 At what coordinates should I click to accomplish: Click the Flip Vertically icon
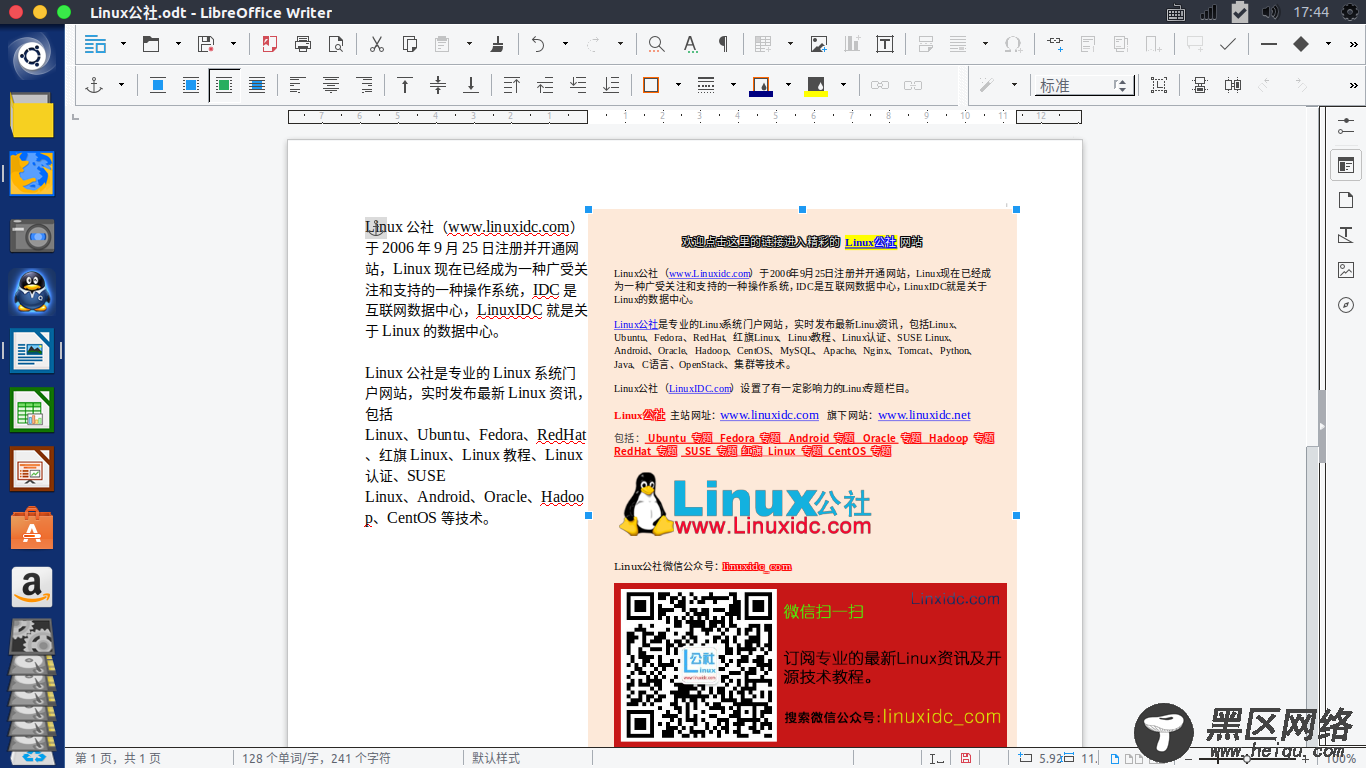tap(1200, 86)
